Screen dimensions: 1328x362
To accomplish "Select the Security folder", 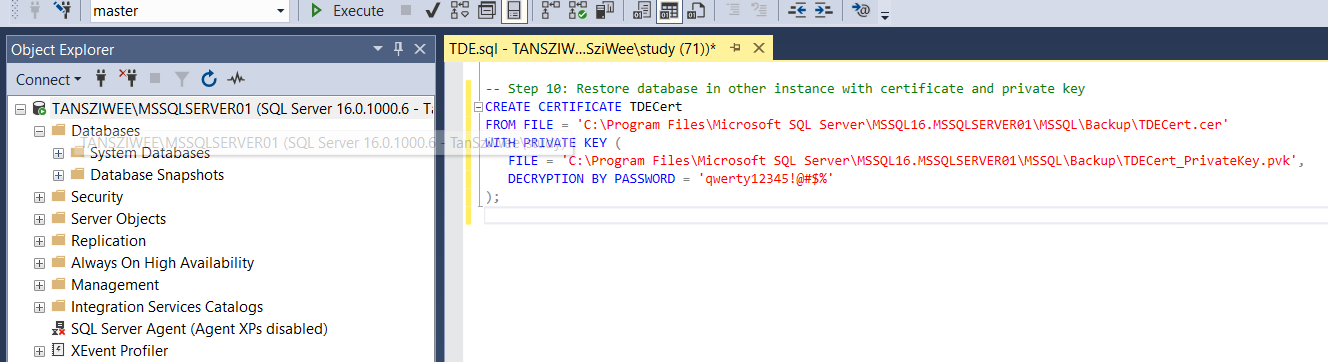I will (x=97, y=197).
